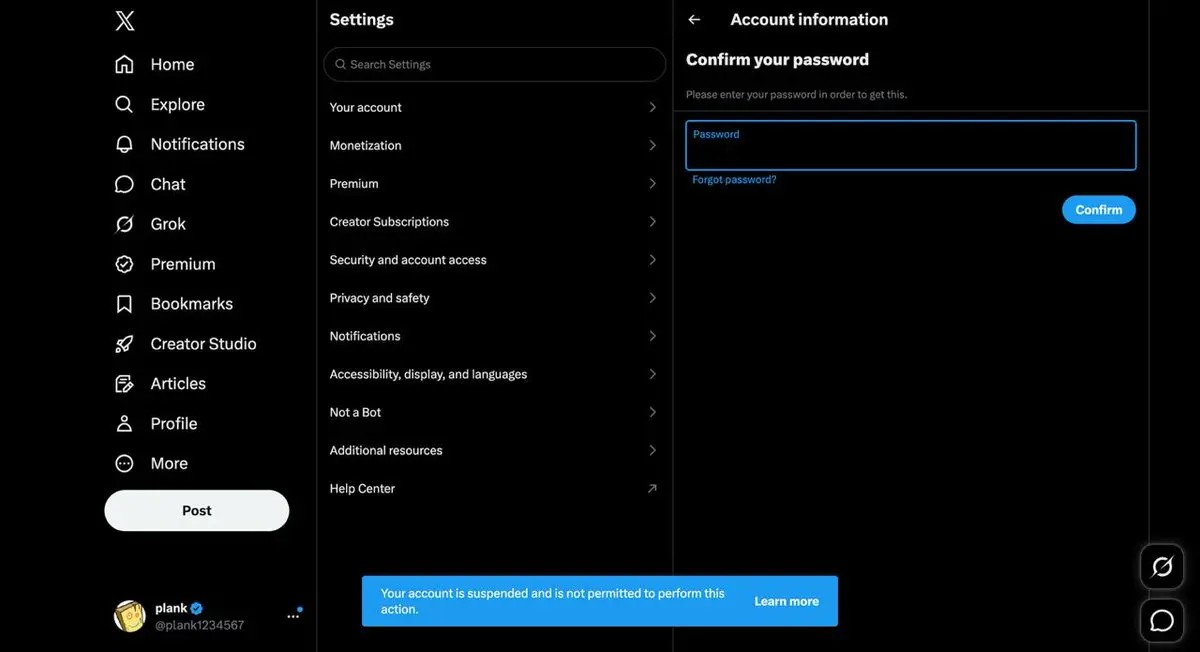Click the Notifications bell icon in the sidebar
This screenshot has width=1200, height=652.
(124, 144)
